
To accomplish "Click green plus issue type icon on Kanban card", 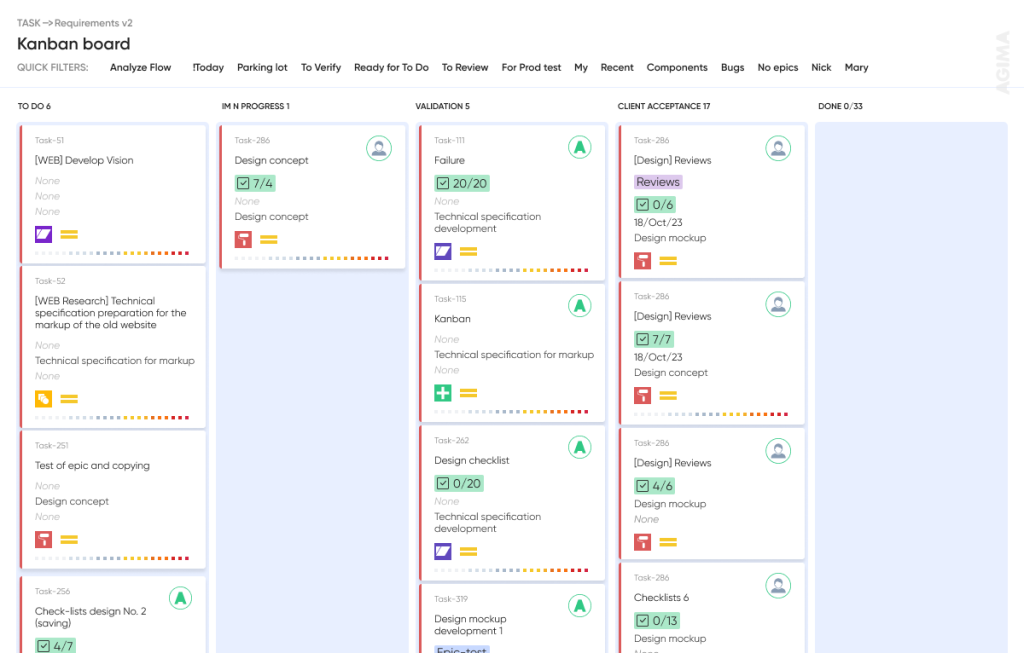I will pos(443,392).
